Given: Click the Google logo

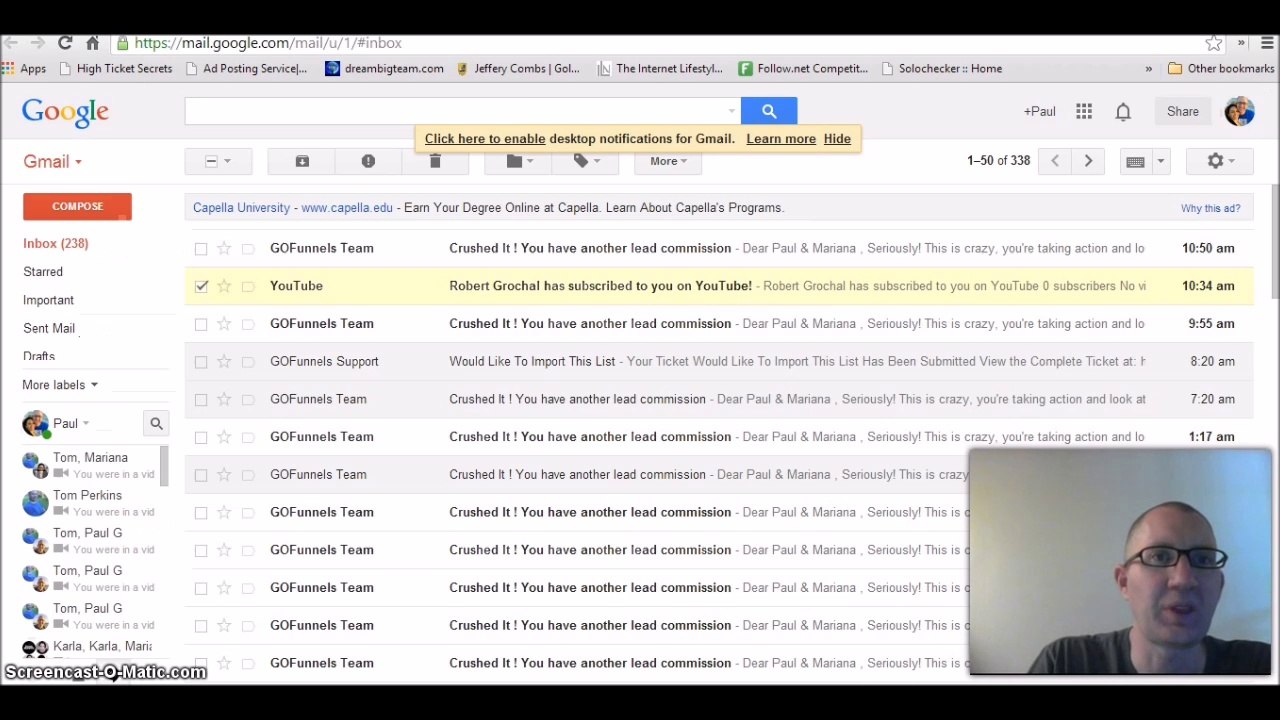Looking at the screenshot, I should click(x=65, y=112).
